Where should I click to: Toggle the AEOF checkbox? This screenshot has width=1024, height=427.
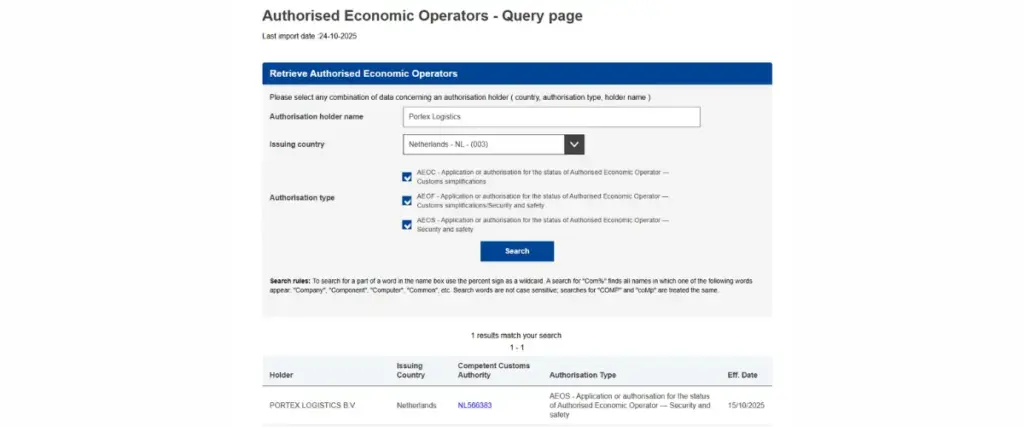coord(407,201)
